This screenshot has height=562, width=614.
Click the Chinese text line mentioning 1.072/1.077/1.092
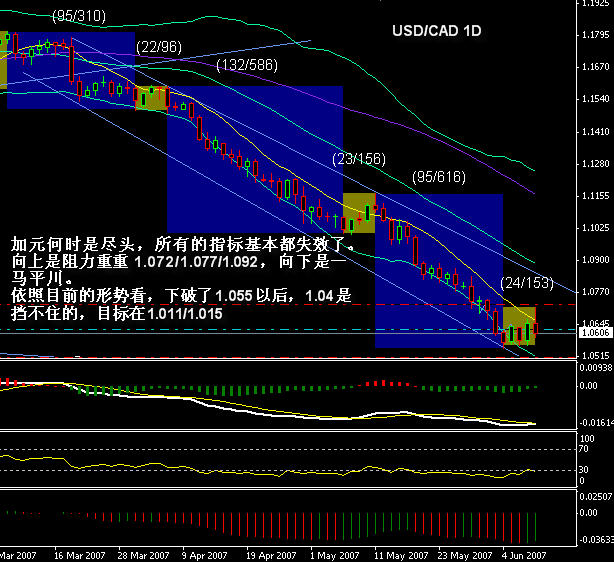179,262
